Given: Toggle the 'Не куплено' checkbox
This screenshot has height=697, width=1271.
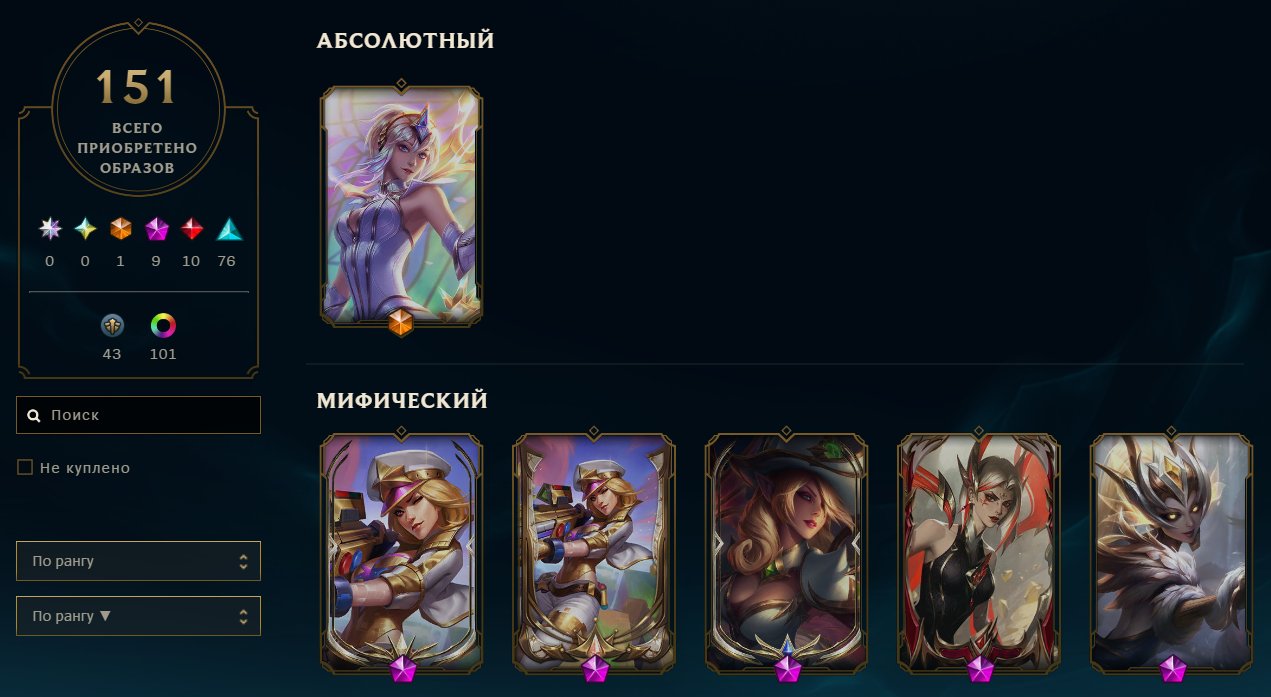Looking at the screenshot, I should click(25, 467).
